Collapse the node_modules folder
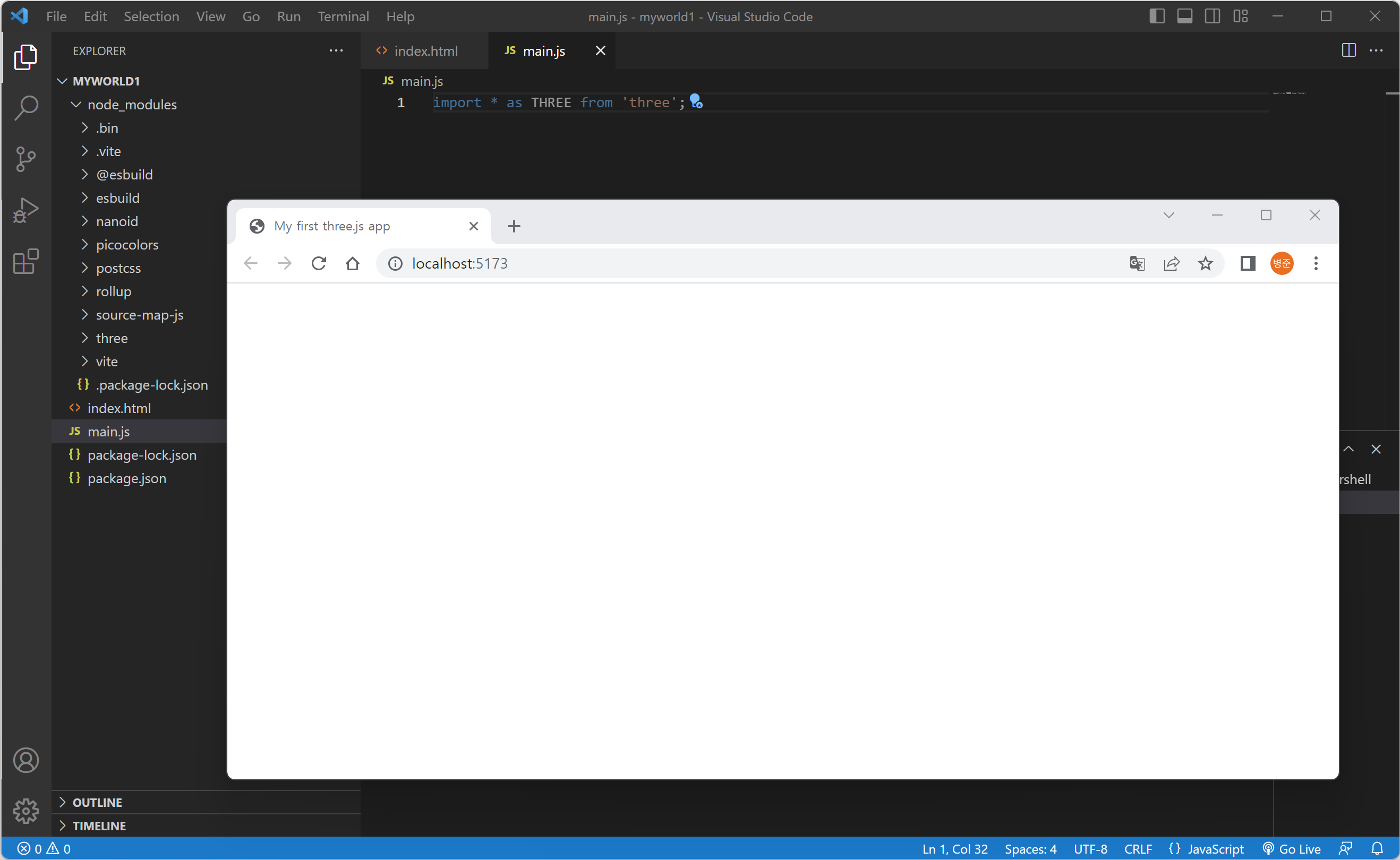The image size is (1400, 860). tap(132, 105)
